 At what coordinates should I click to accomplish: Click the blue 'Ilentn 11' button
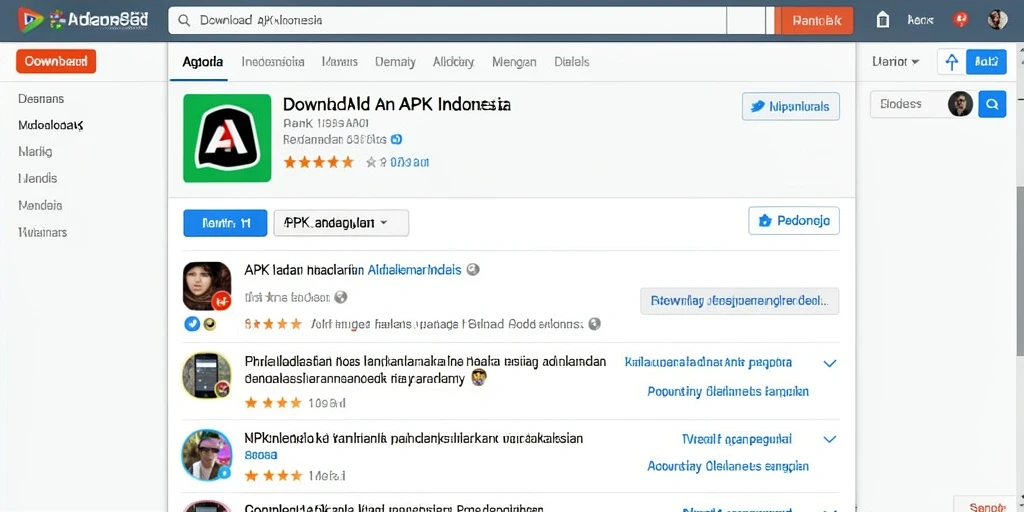click(225, 223)
